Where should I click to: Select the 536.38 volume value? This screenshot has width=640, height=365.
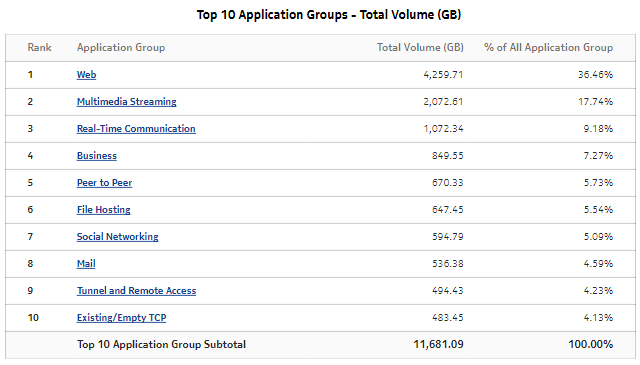448,263
